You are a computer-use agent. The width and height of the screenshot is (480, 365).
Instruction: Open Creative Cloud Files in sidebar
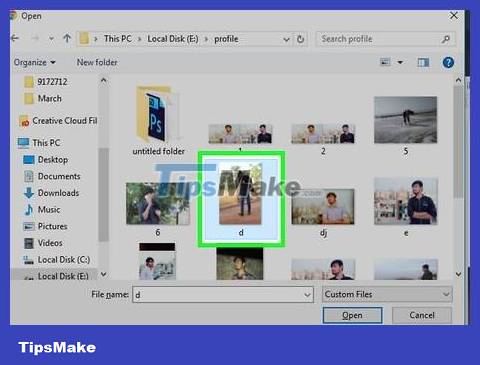point(58,121)
